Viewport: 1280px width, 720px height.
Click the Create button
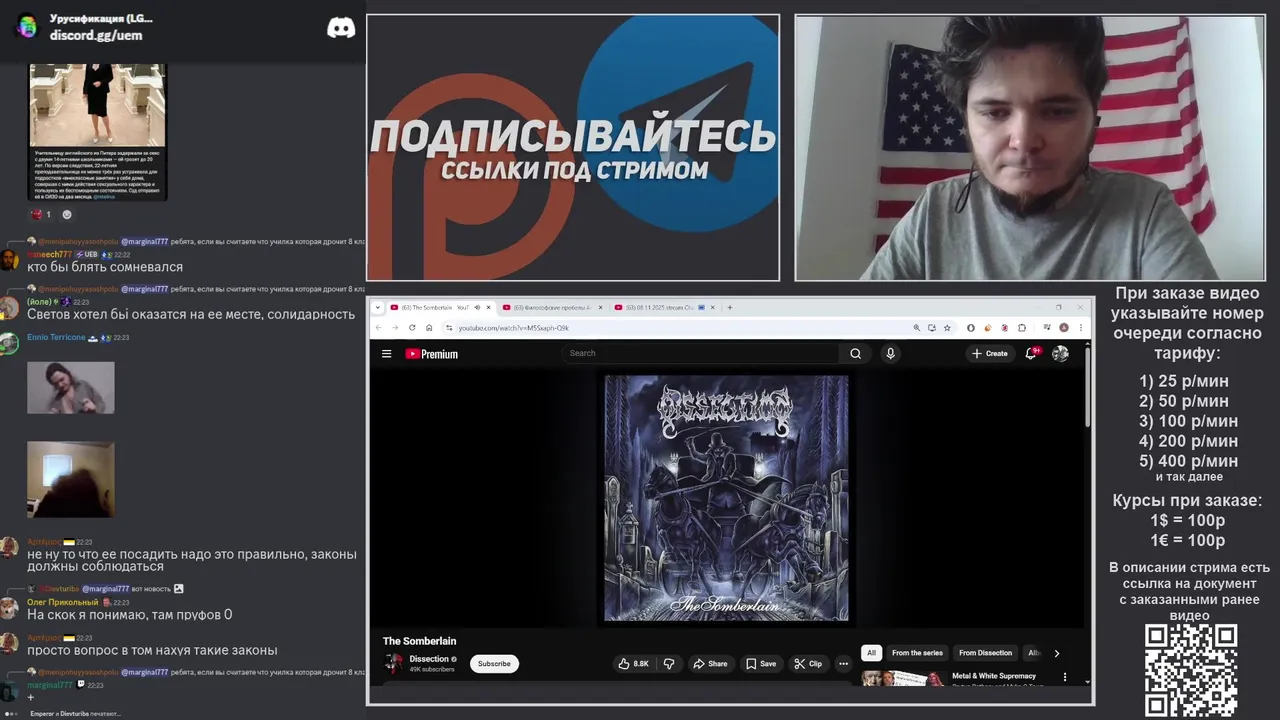(x=990, y=353)
